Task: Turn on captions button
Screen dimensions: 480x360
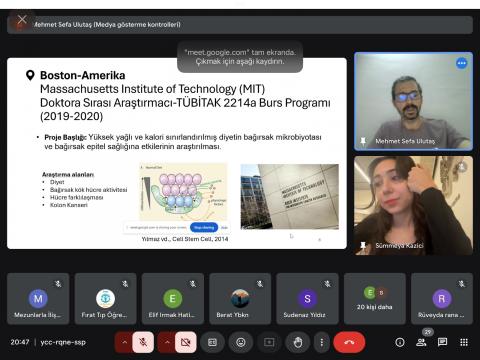Action: [x=212, y=342]
